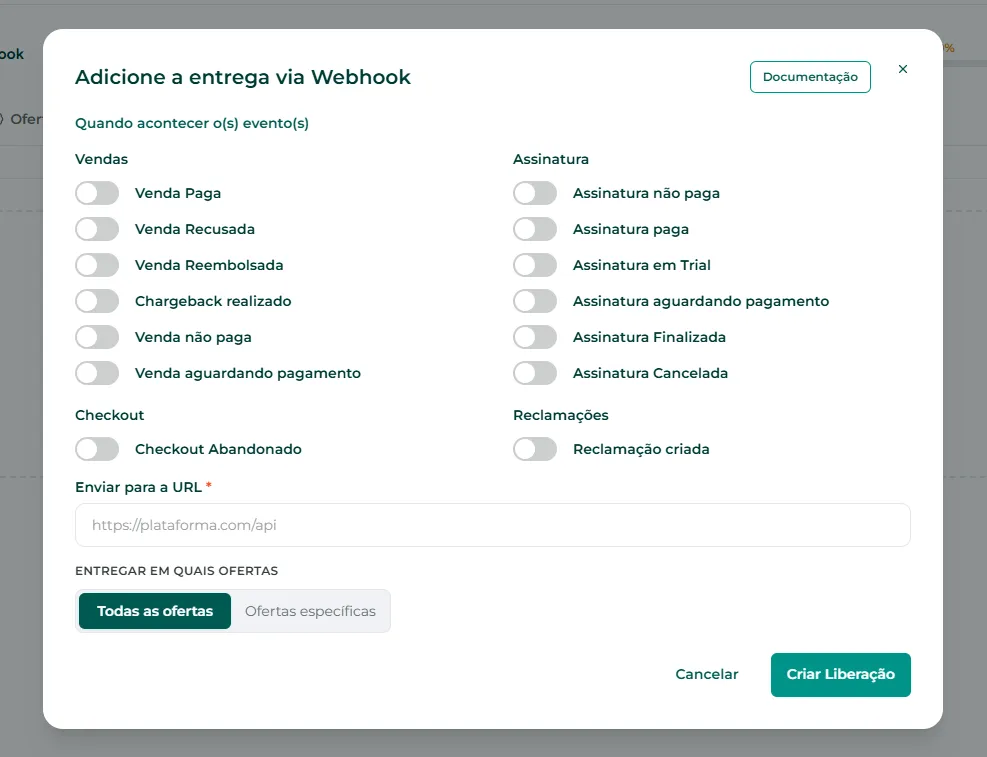Toggle Venda Reembolsada event
Screen dimensions: 987x757
tap(97, 265)
